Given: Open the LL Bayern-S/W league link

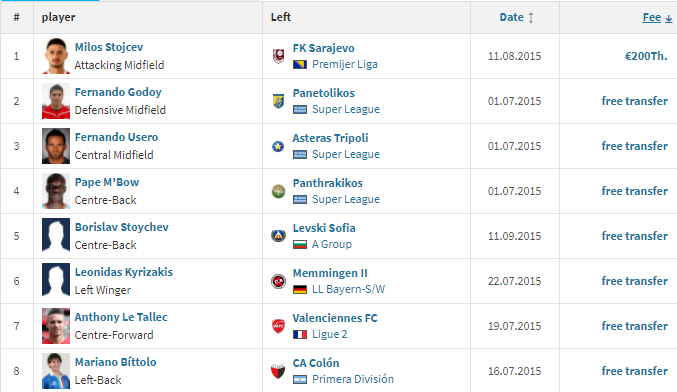Looking at the screenshot, I should coord(348,289).
